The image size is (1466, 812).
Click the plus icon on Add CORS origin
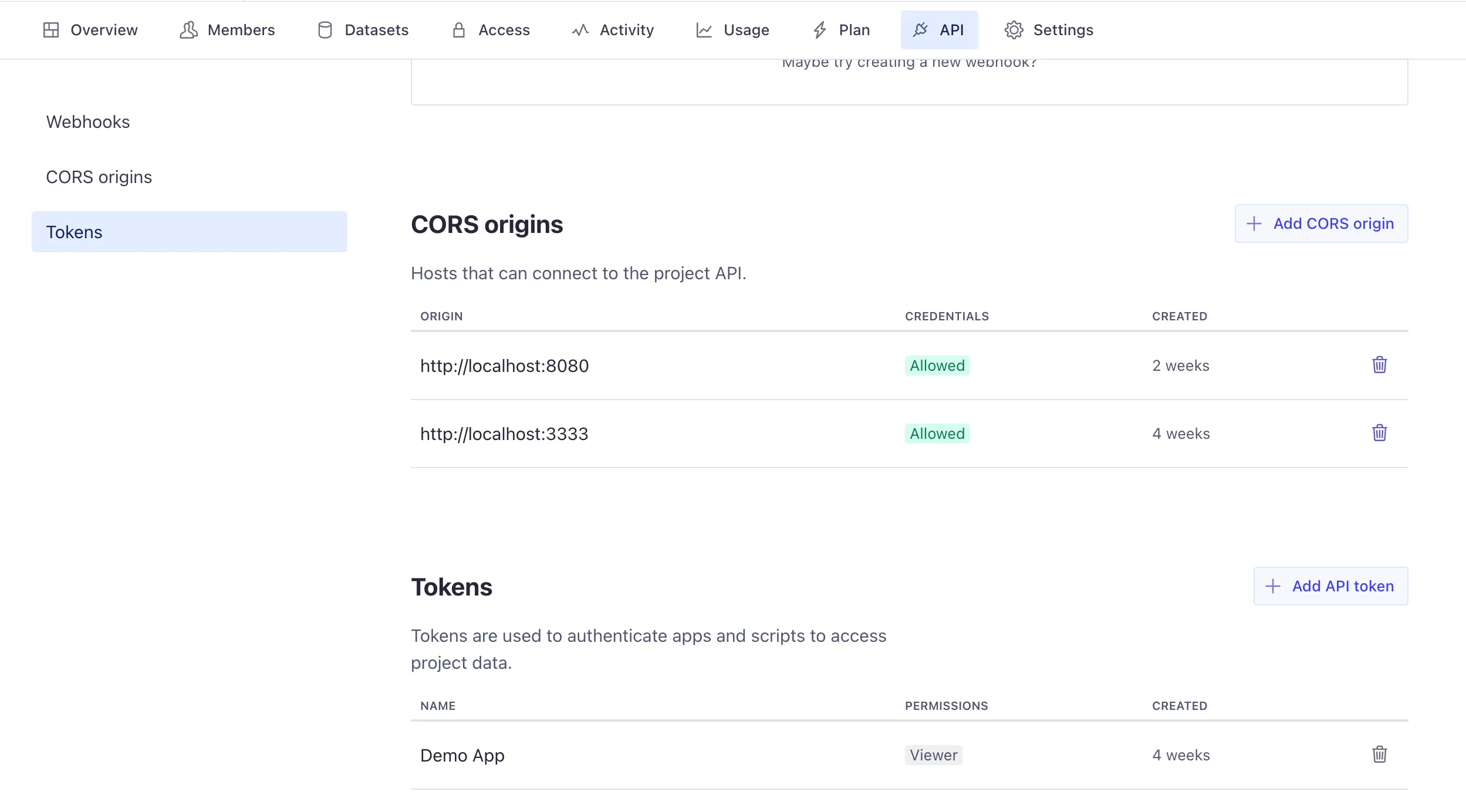(1254, 224)
